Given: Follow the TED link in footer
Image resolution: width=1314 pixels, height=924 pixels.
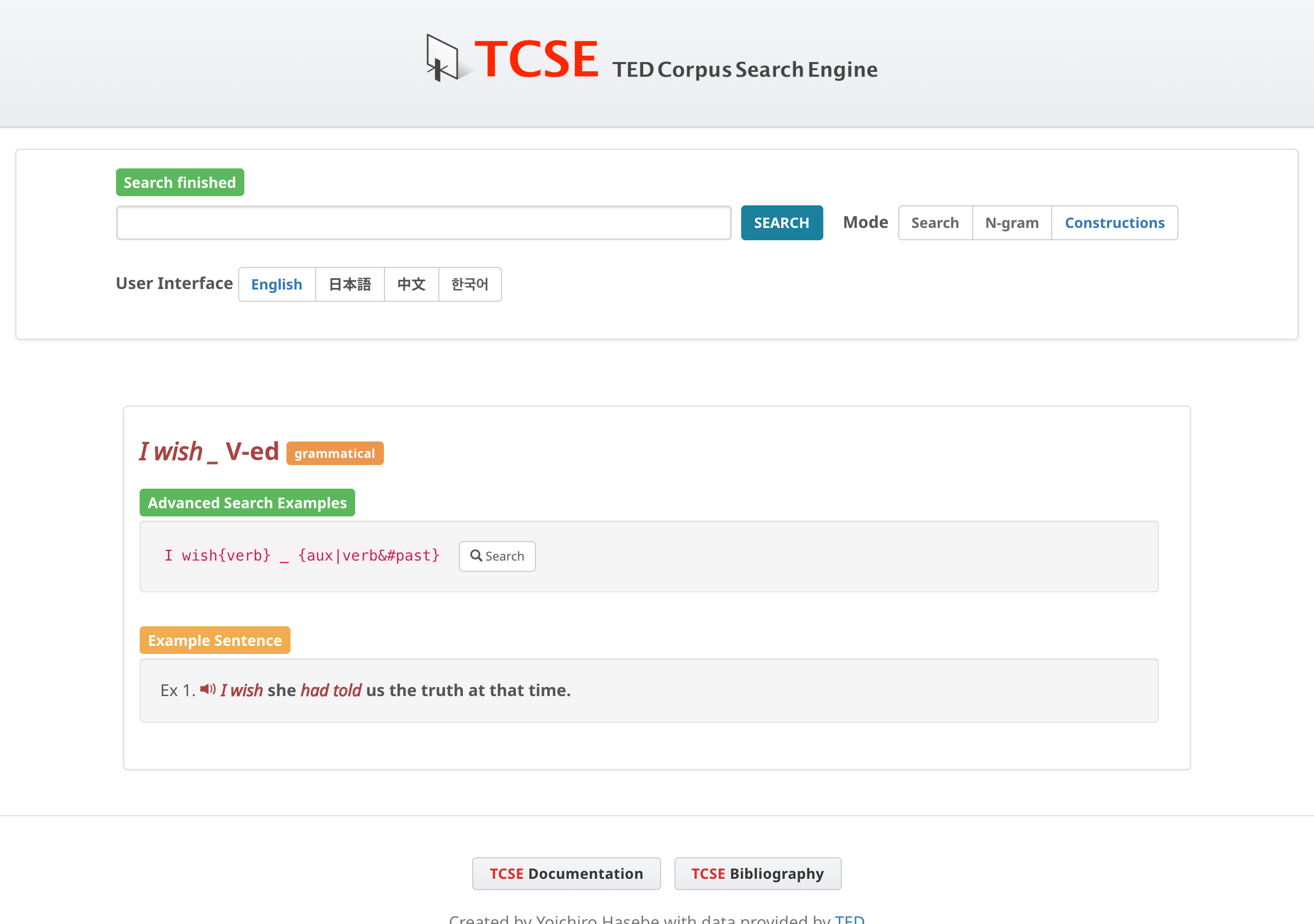Looking at the screenshot, I should 849,918.
